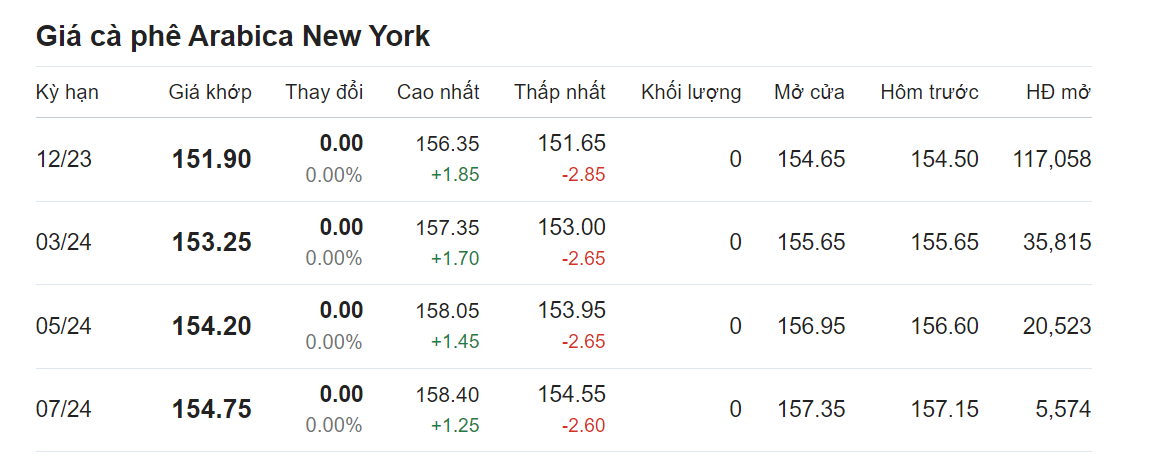Select the matched price 154.75
Viewport: 1149px width, 460px height.
coord(211,409)
